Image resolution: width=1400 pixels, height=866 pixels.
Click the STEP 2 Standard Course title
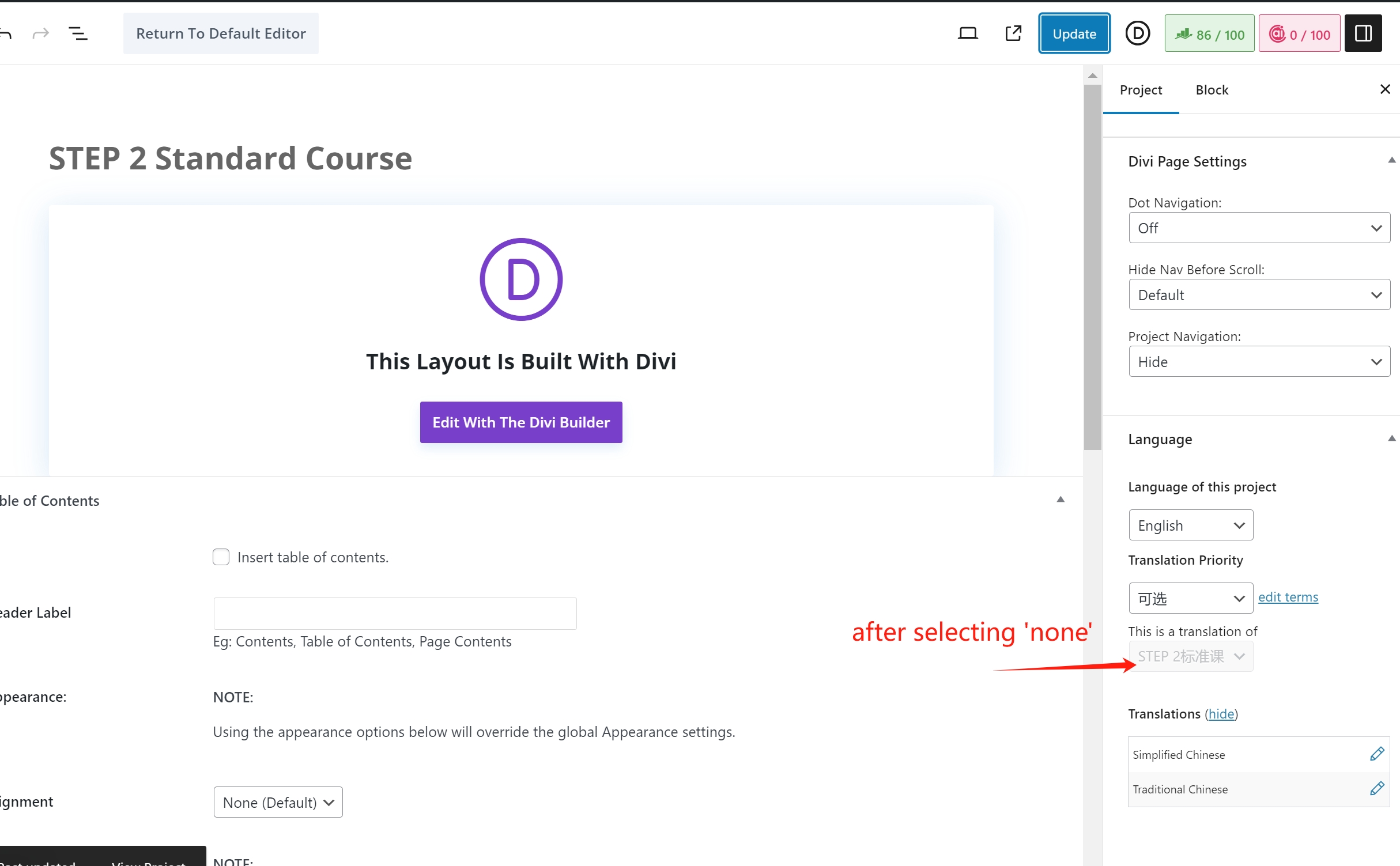(x=231, y=158)
